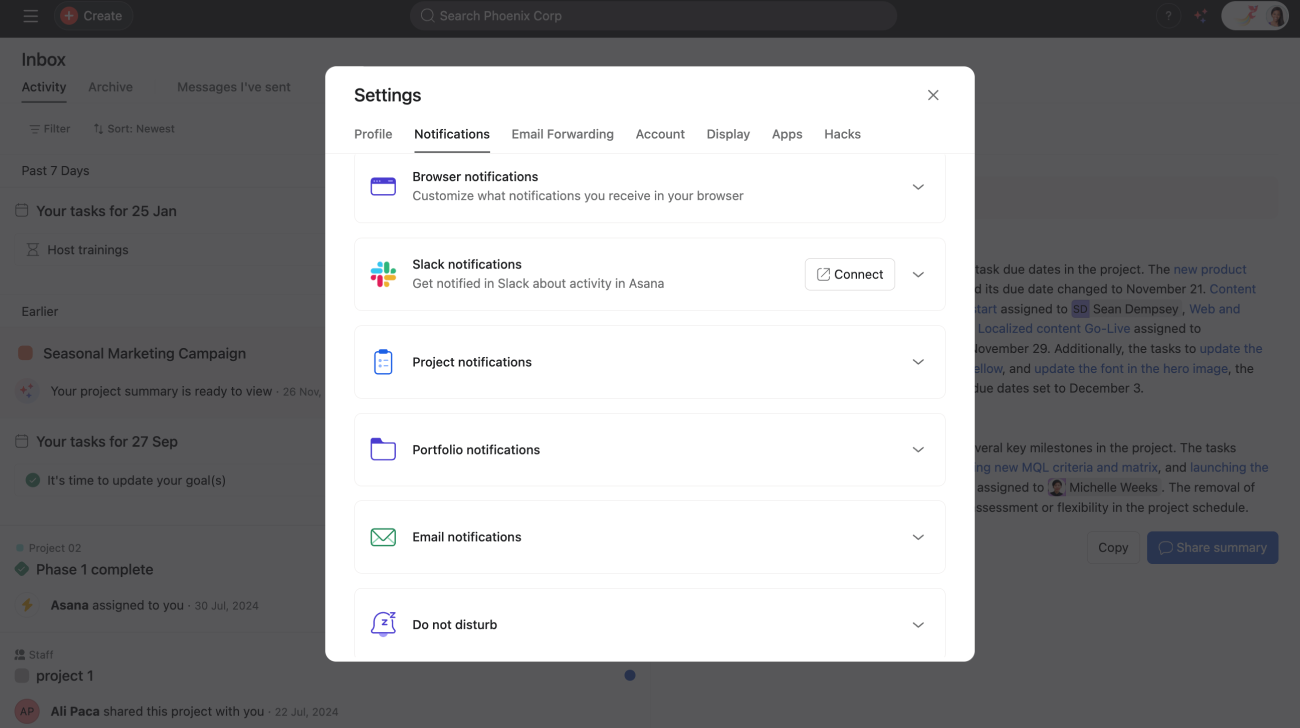1300x728 pixels.
Task: Open the hamburger sidebar menu
Action: [31, 16]
